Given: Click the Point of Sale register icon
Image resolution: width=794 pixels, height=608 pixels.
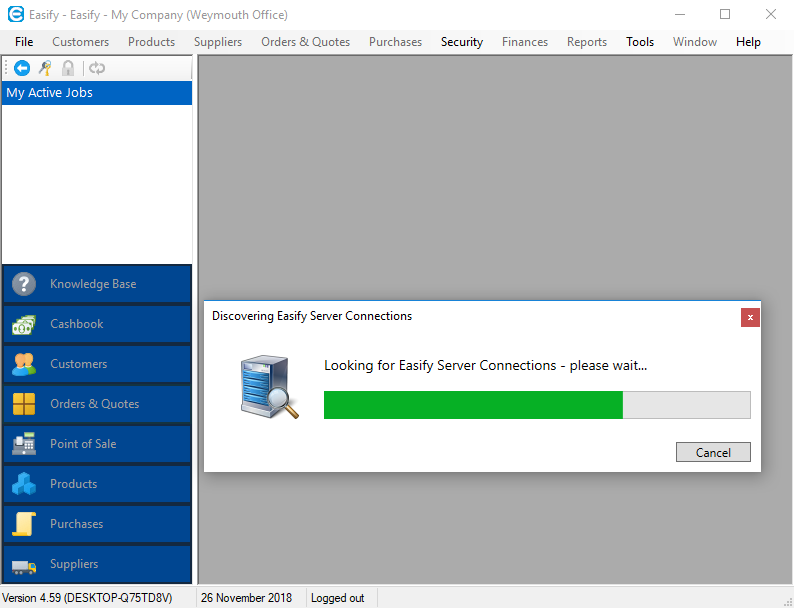Looking at the screenshot, I should [24, 444].
